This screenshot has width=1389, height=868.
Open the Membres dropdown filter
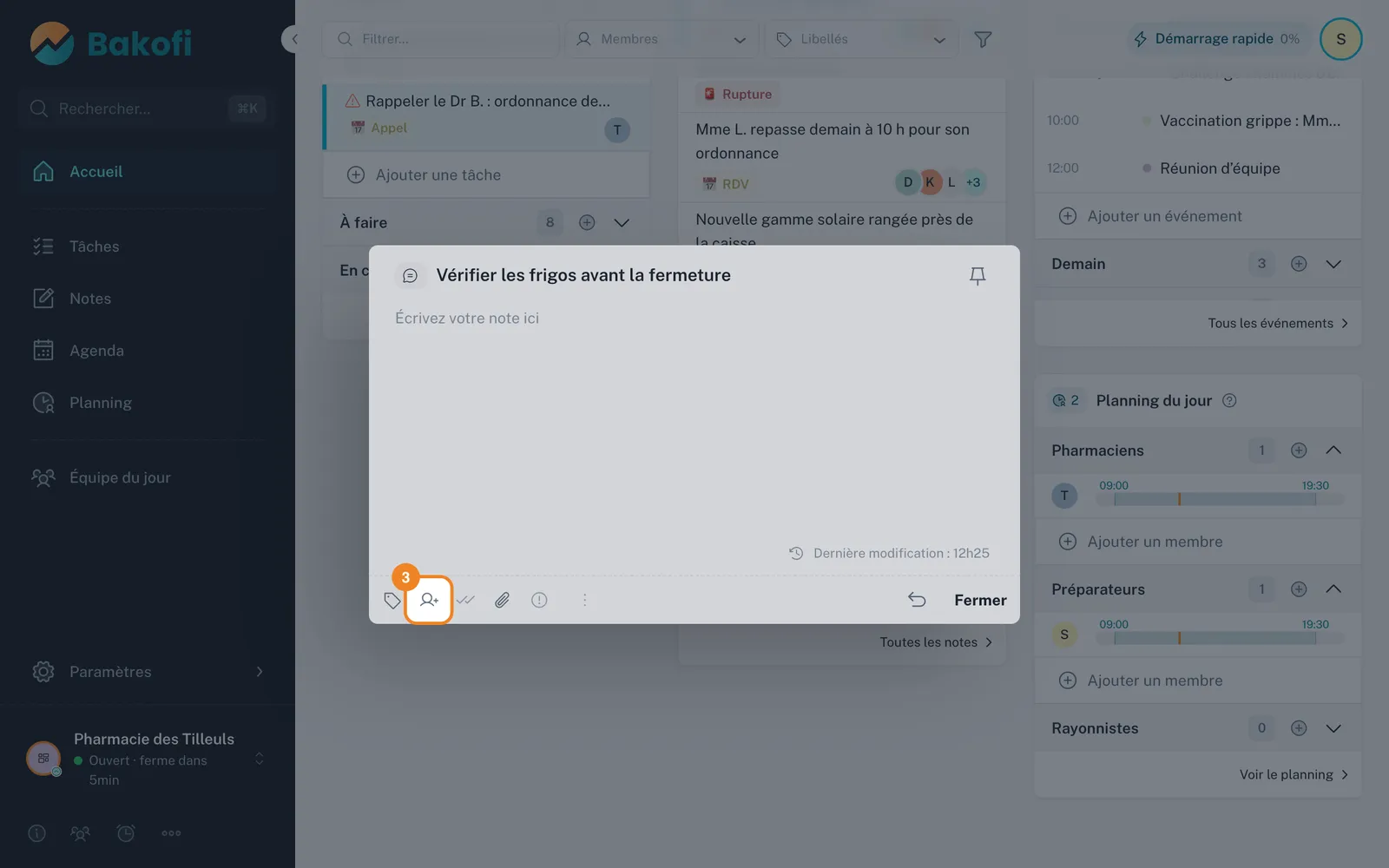coord(662,39)
